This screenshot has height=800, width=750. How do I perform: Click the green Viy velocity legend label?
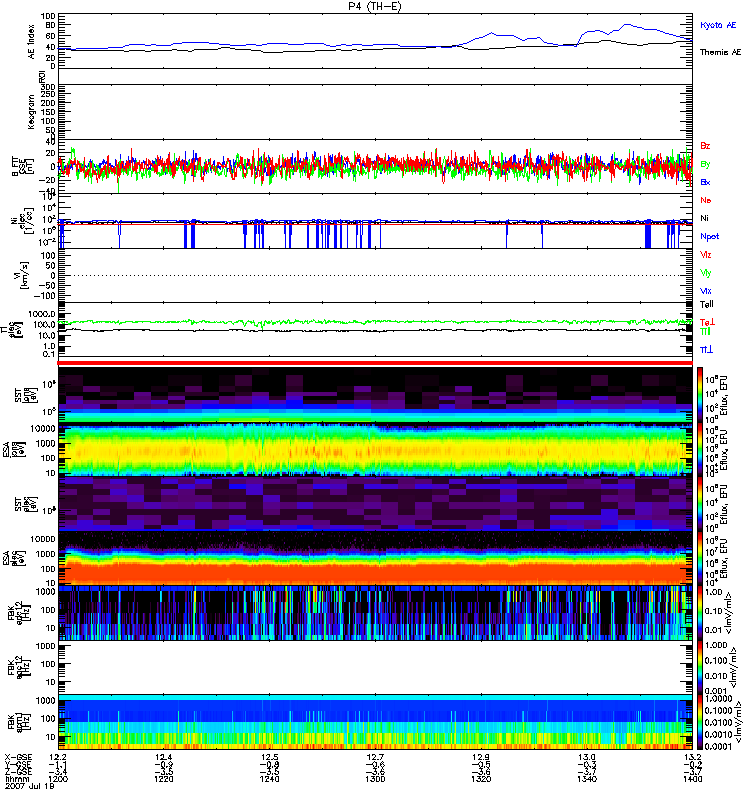[x=706, y=273]
